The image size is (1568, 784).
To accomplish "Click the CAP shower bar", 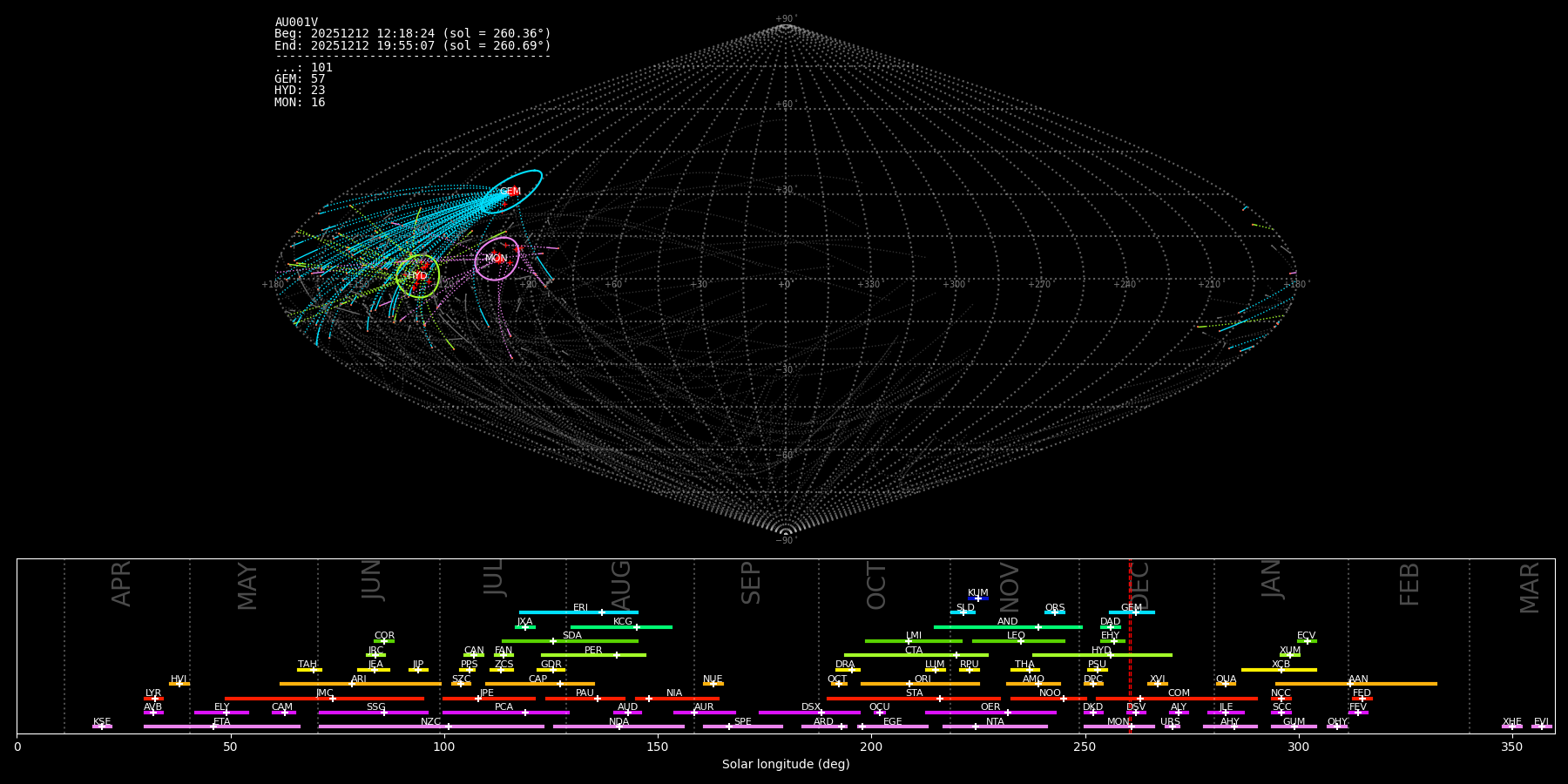I will (540, 684).
